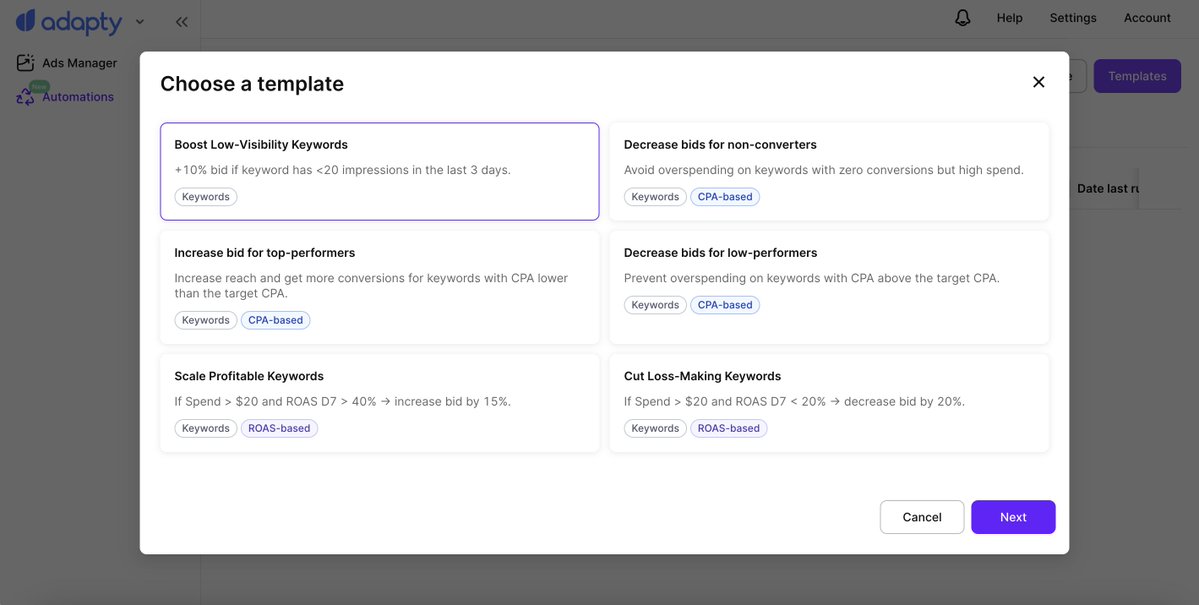This screenshot has height=605, width=1199.
Task: Choose Cut Loss-Making Keywords template
Action: pyautogui.click(x=828, y=402)
